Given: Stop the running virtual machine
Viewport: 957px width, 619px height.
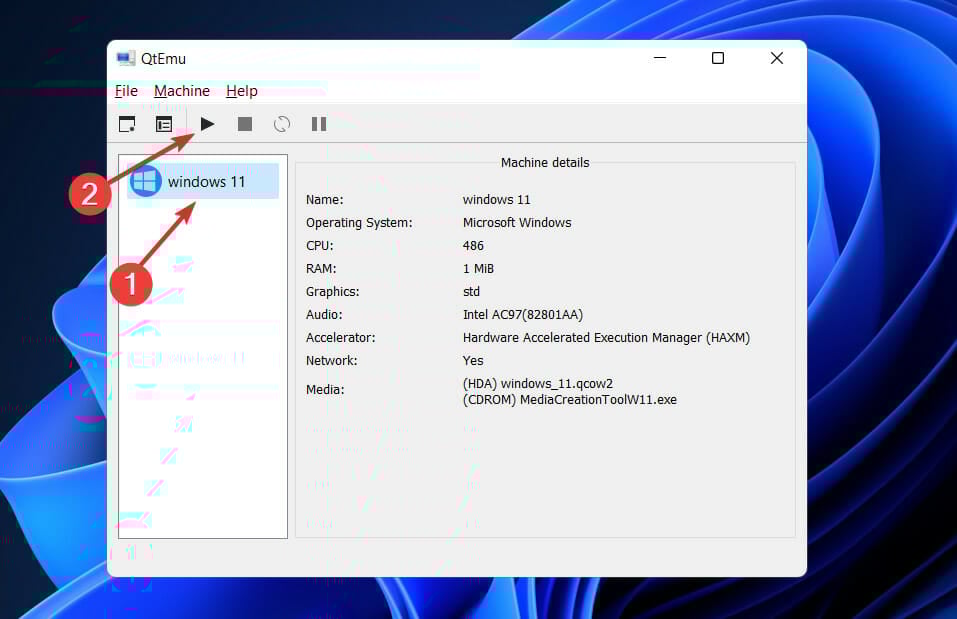Looking at the screenshot, I should (243, 123).
